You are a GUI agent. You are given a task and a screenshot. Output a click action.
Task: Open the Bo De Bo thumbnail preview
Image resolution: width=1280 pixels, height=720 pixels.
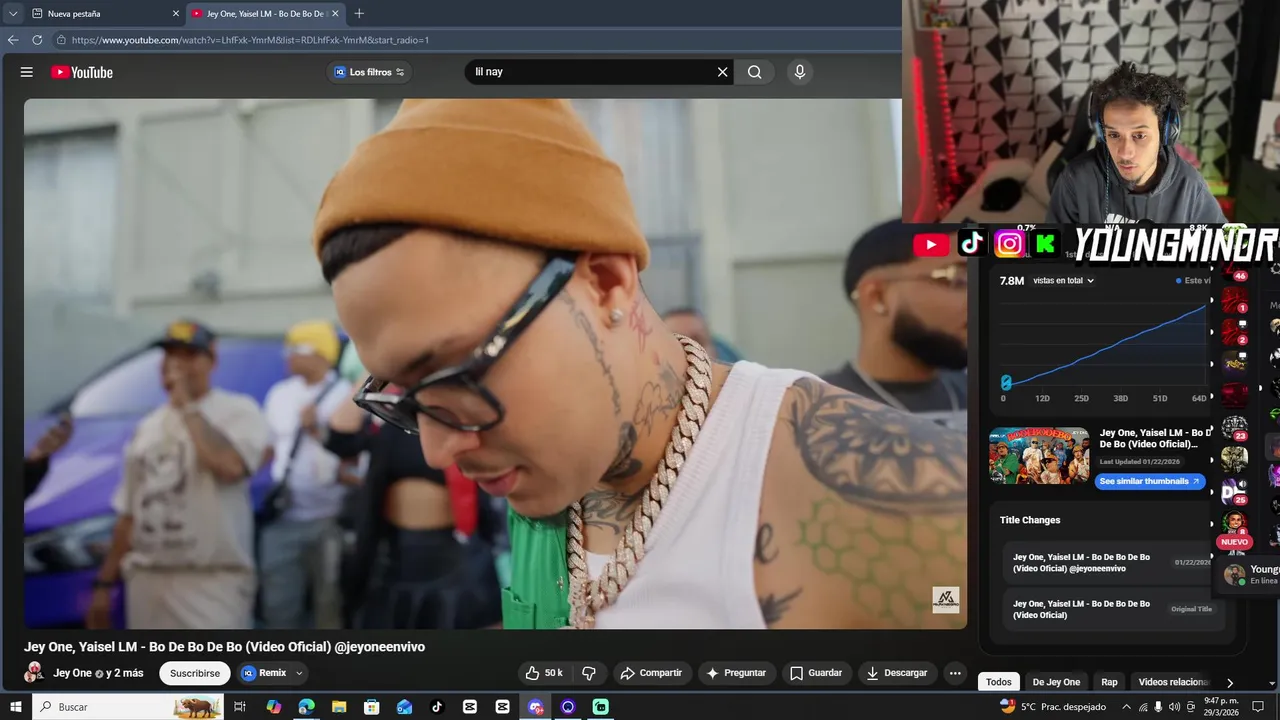[x=1039, y=456]
